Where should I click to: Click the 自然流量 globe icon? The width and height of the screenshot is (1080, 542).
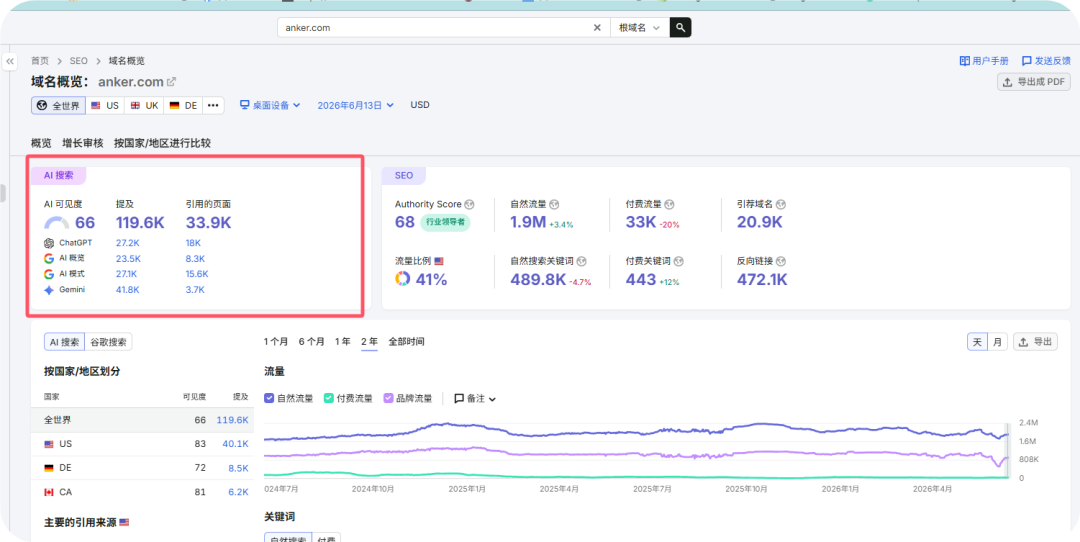[554, 205]
